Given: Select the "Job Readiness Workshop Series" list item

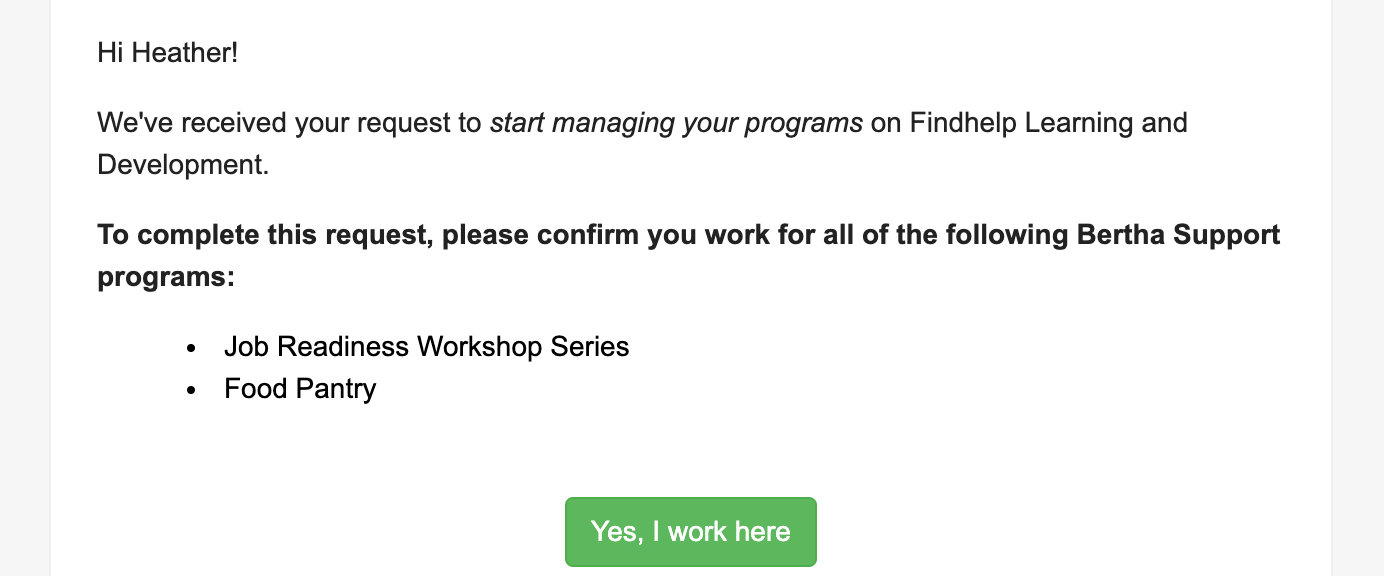Looking at the screenshot, I should point(426,347).
